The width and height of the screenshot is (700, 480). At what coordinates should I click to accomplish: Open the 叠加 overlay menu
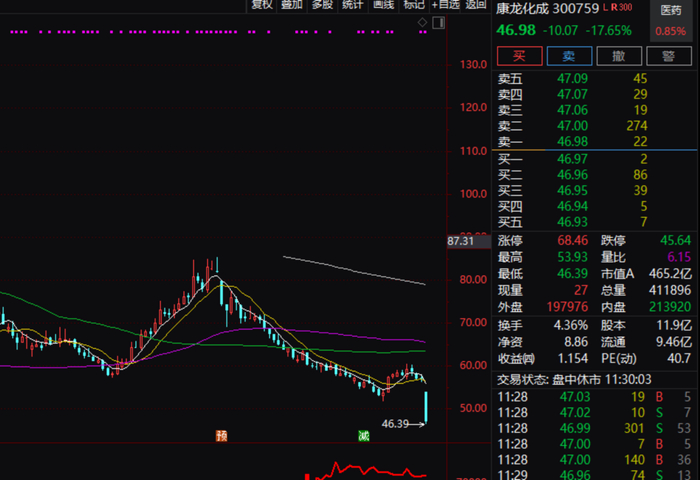click(292, 5)
